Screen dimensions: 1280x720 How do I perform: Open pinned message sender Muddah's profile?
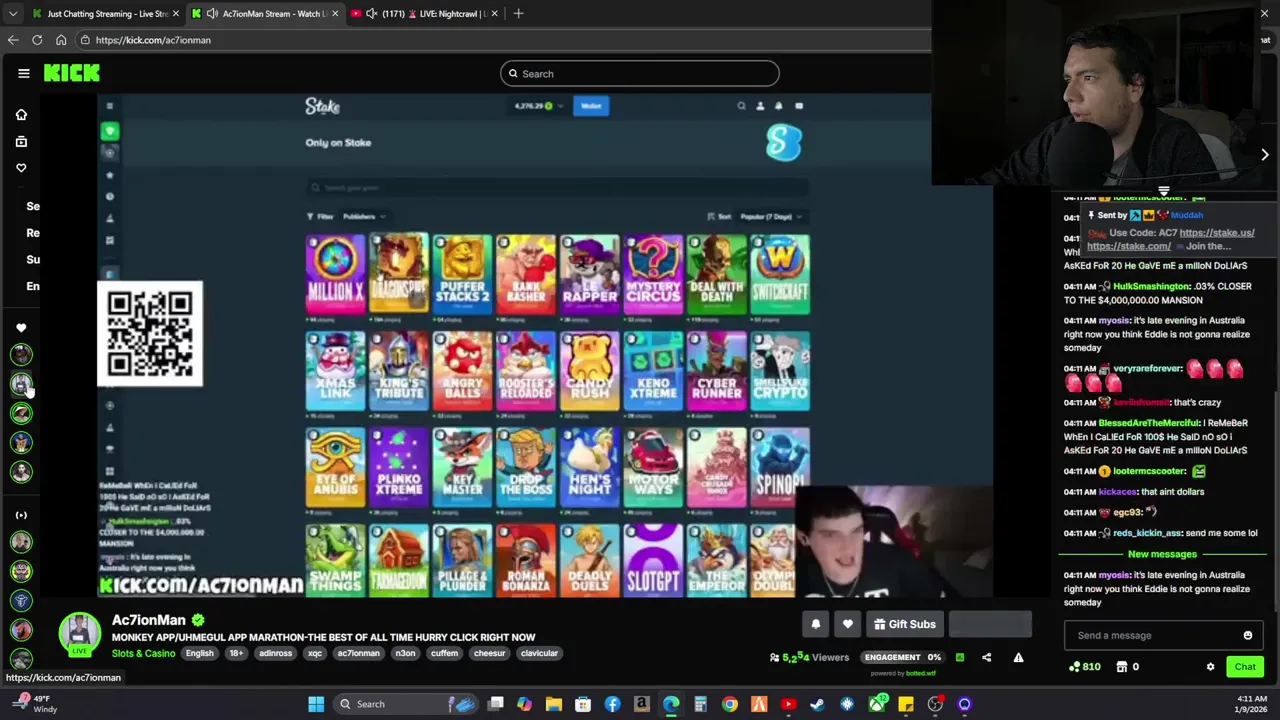click(1187, 215)
